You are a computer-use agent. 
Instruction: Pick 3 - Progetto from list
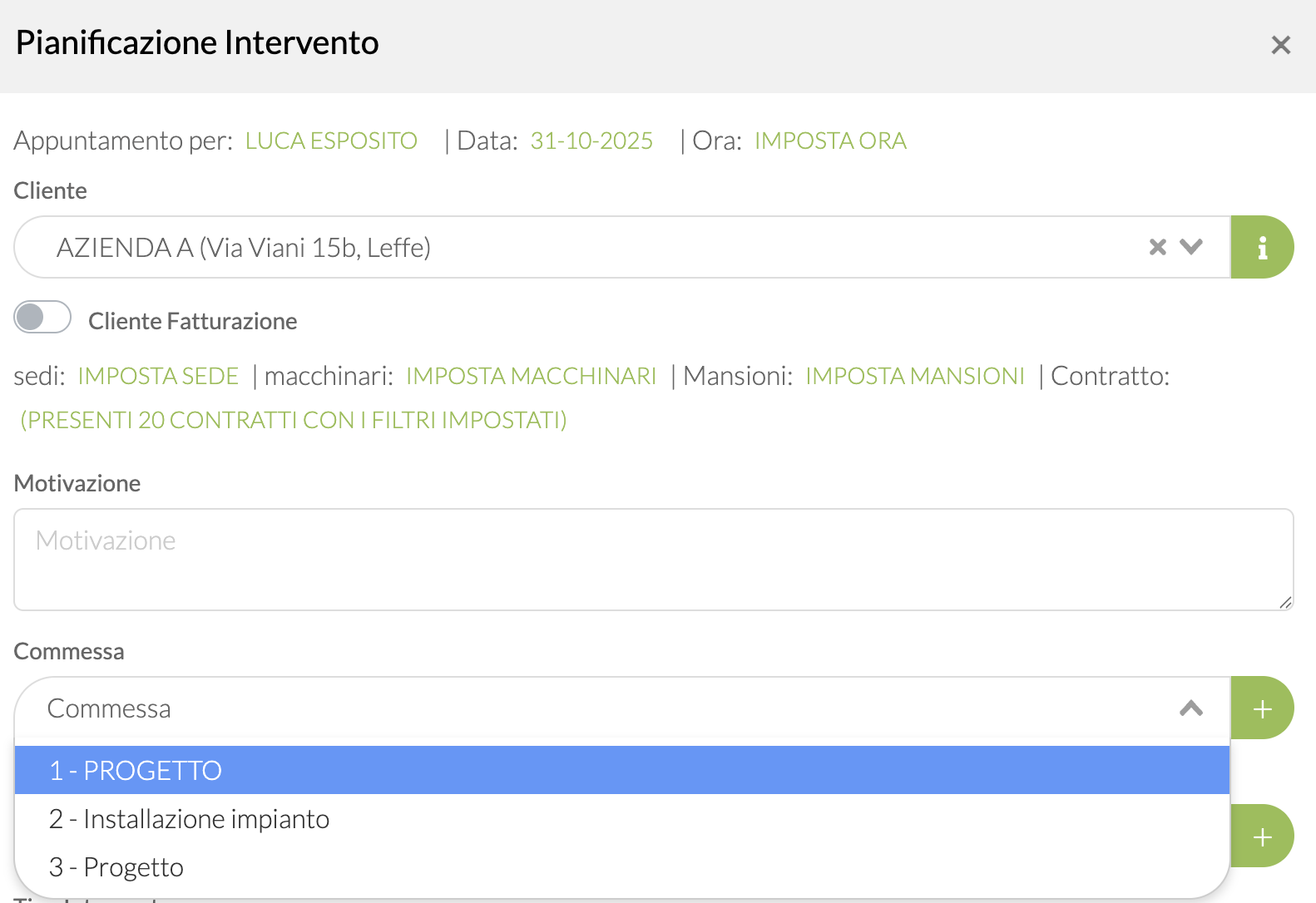tap(116, 867)
